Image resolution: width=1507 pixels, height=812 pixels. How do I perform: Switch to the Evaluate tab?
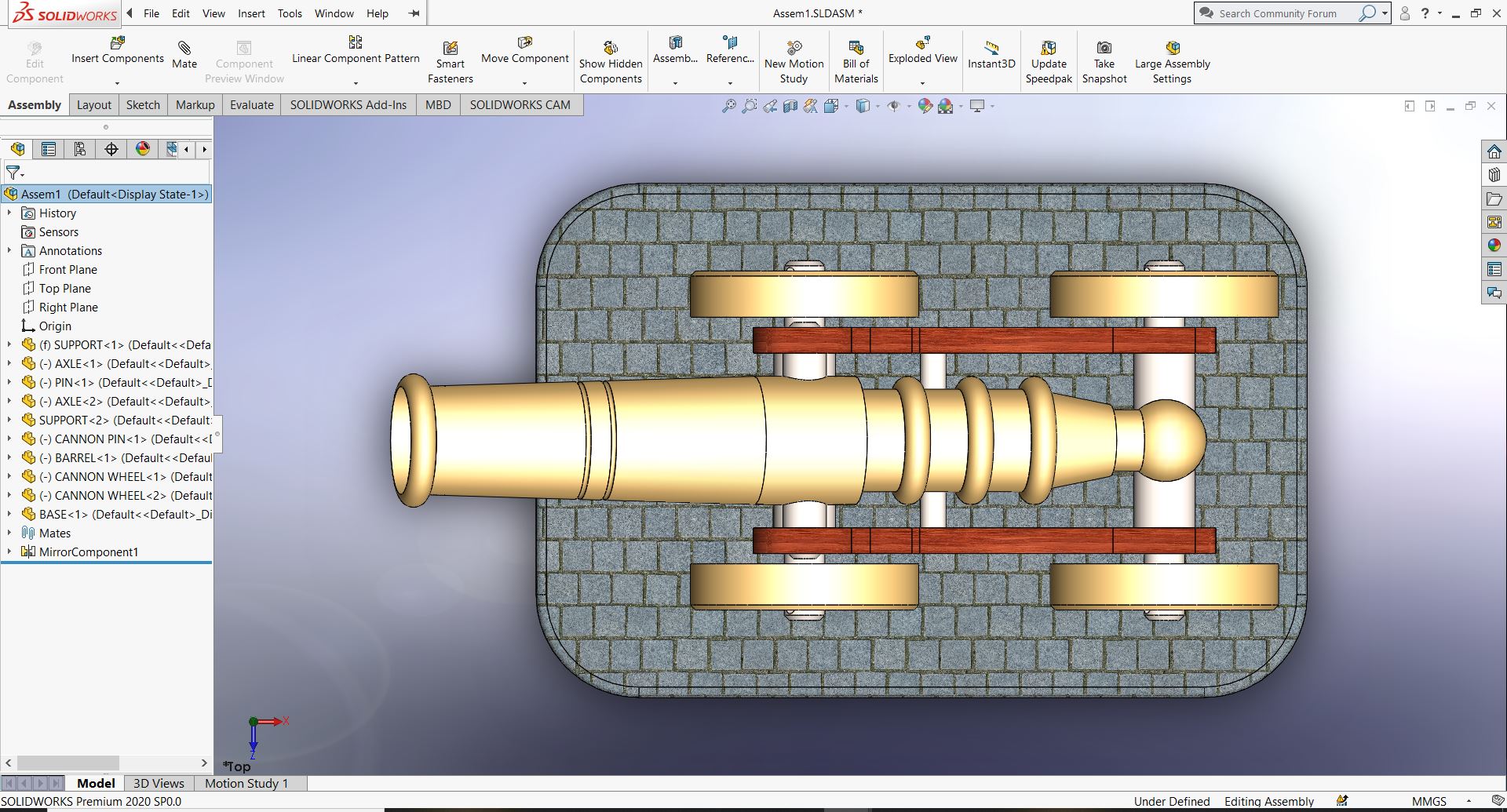point(251,105)
